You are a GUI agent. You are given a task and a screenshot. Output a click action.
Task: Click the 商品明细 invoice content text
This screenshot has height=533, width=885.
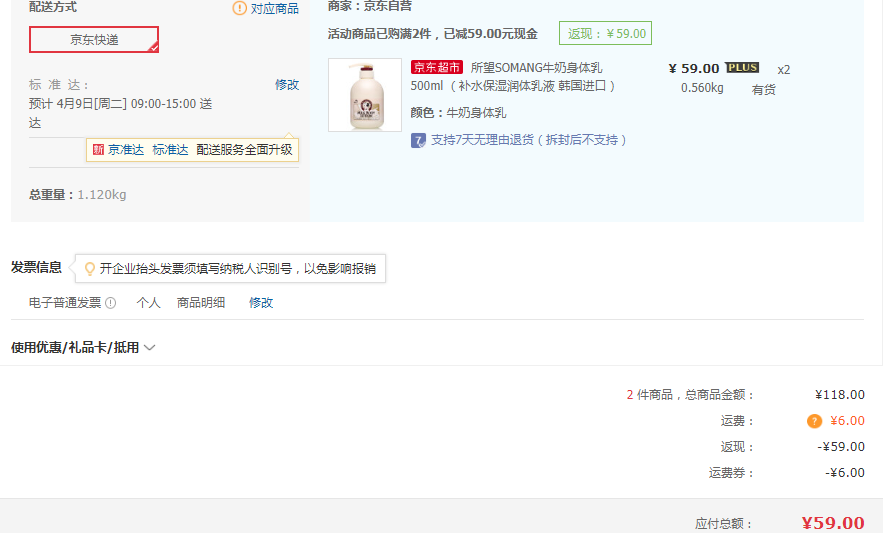point(201,303)
